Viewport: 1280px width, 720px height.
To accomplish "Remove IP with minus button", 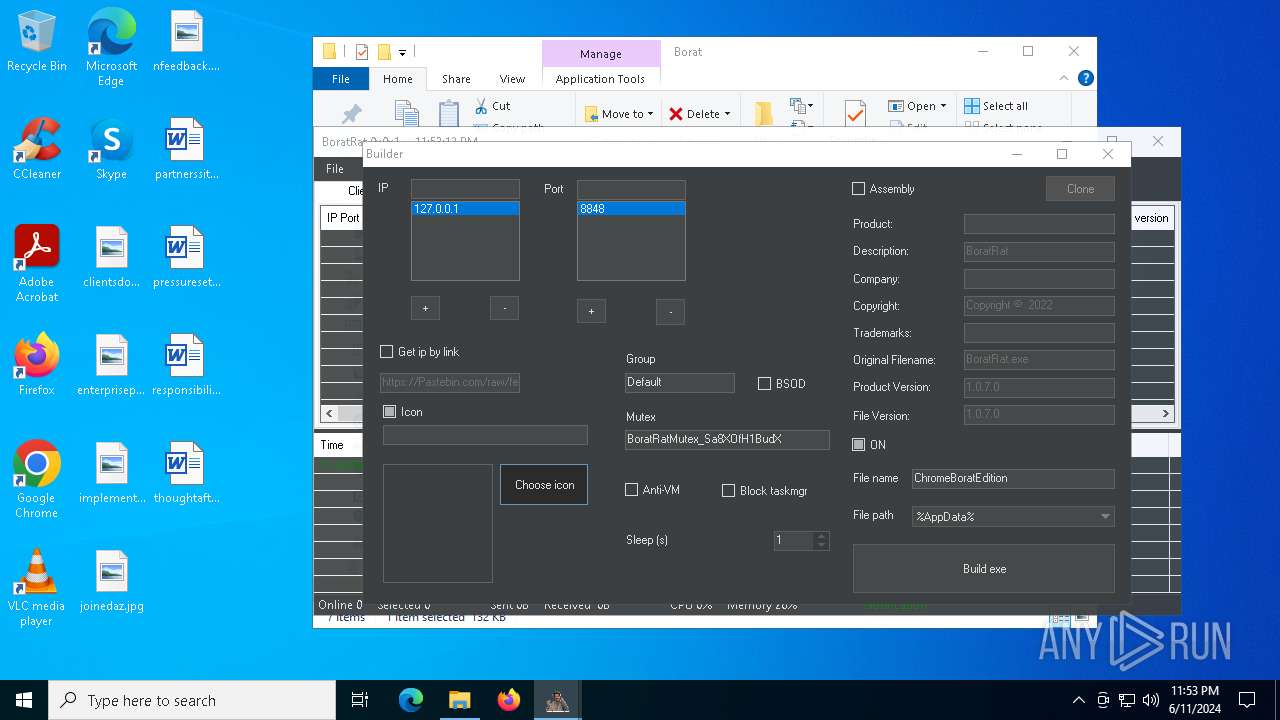I will 504,308.
